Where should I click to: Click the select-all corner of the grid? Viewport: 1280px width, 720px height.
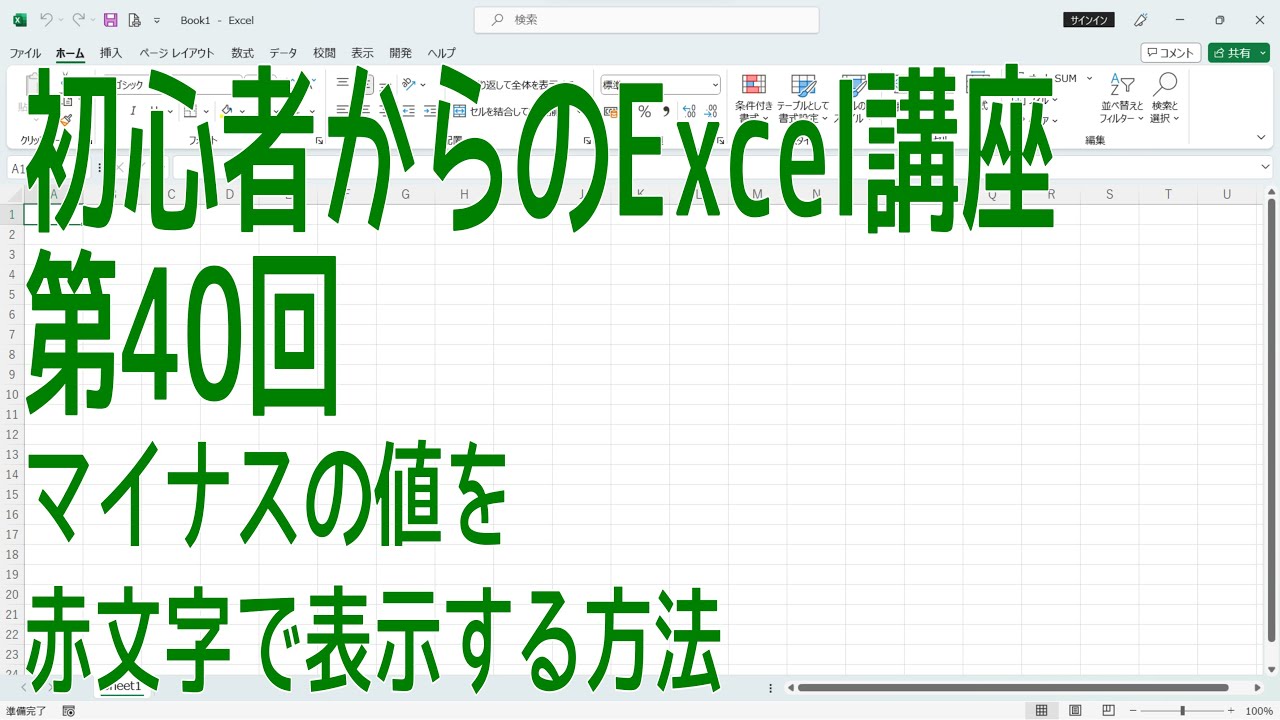(x=12, y=195)
